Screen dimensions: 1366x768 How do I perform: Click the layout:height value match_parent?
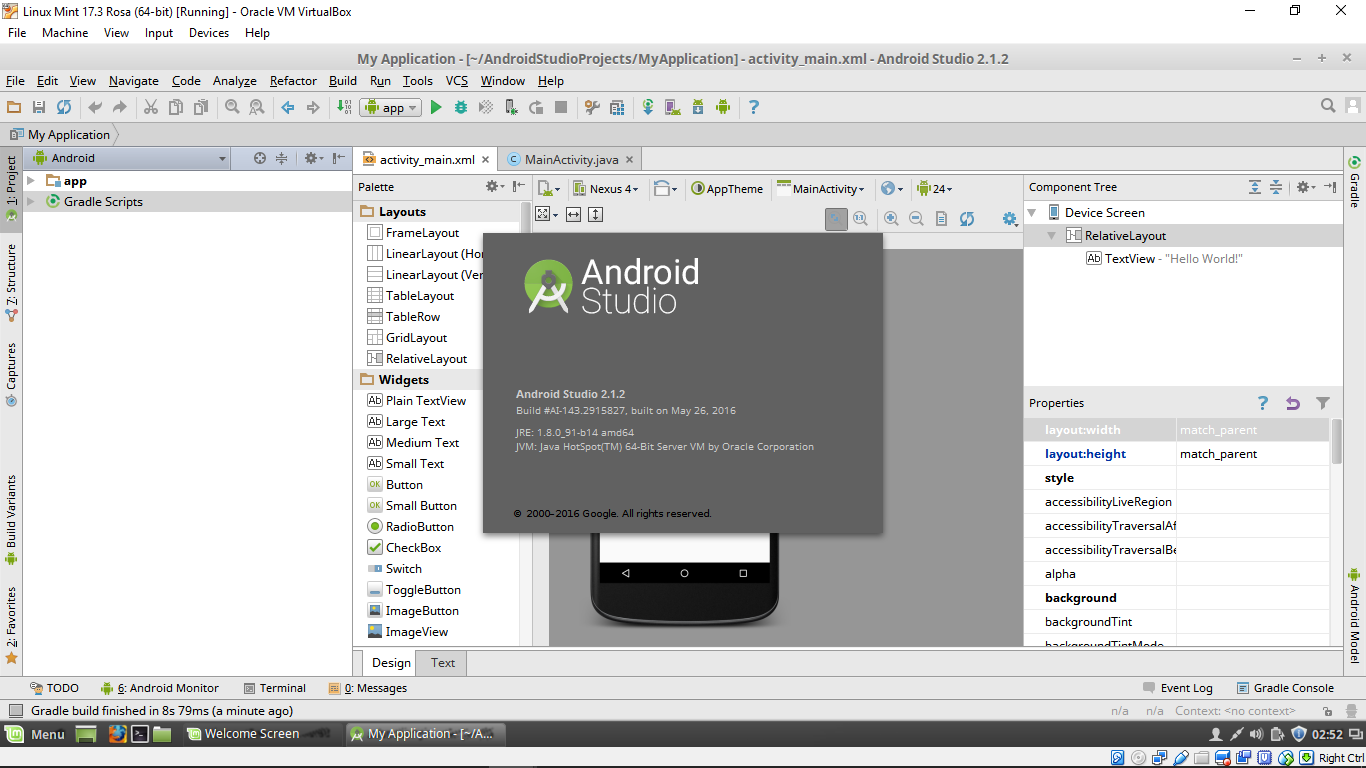(1253, 454)
